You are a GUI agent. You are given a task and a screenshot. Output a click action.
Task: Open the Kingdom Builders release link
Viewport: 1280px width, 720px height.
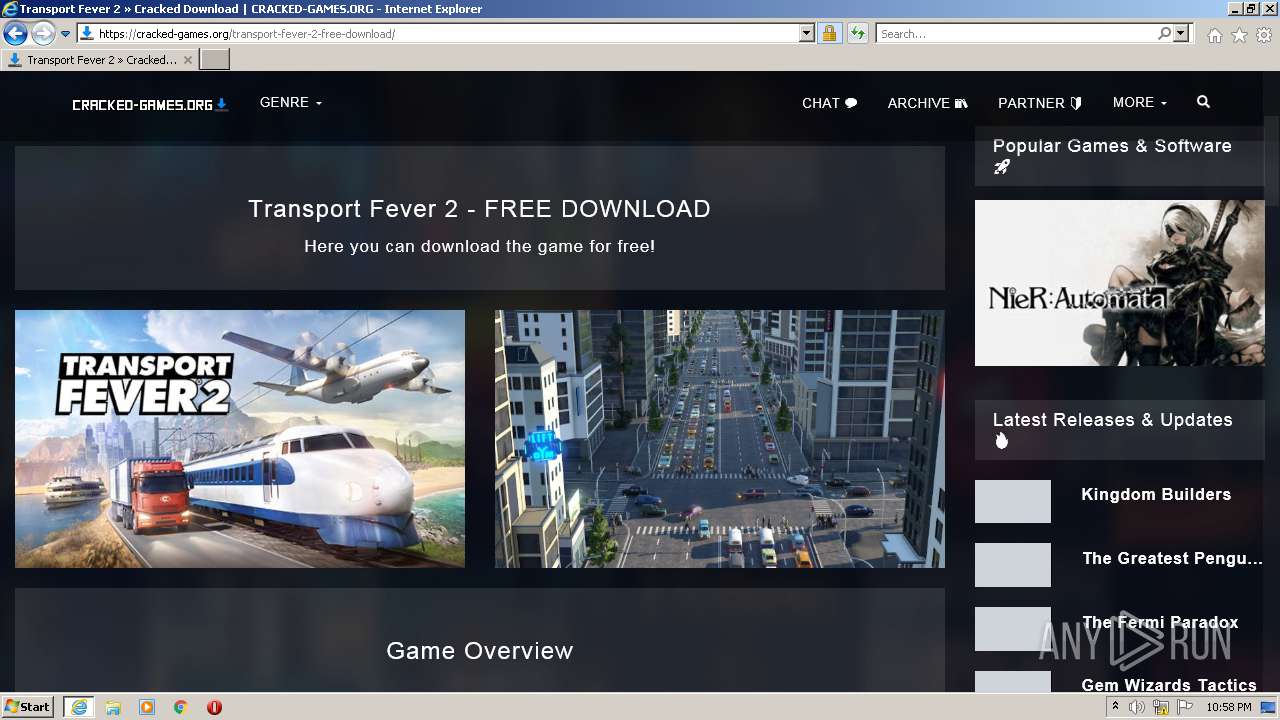pyautogui.click(x=1156, y=495)
